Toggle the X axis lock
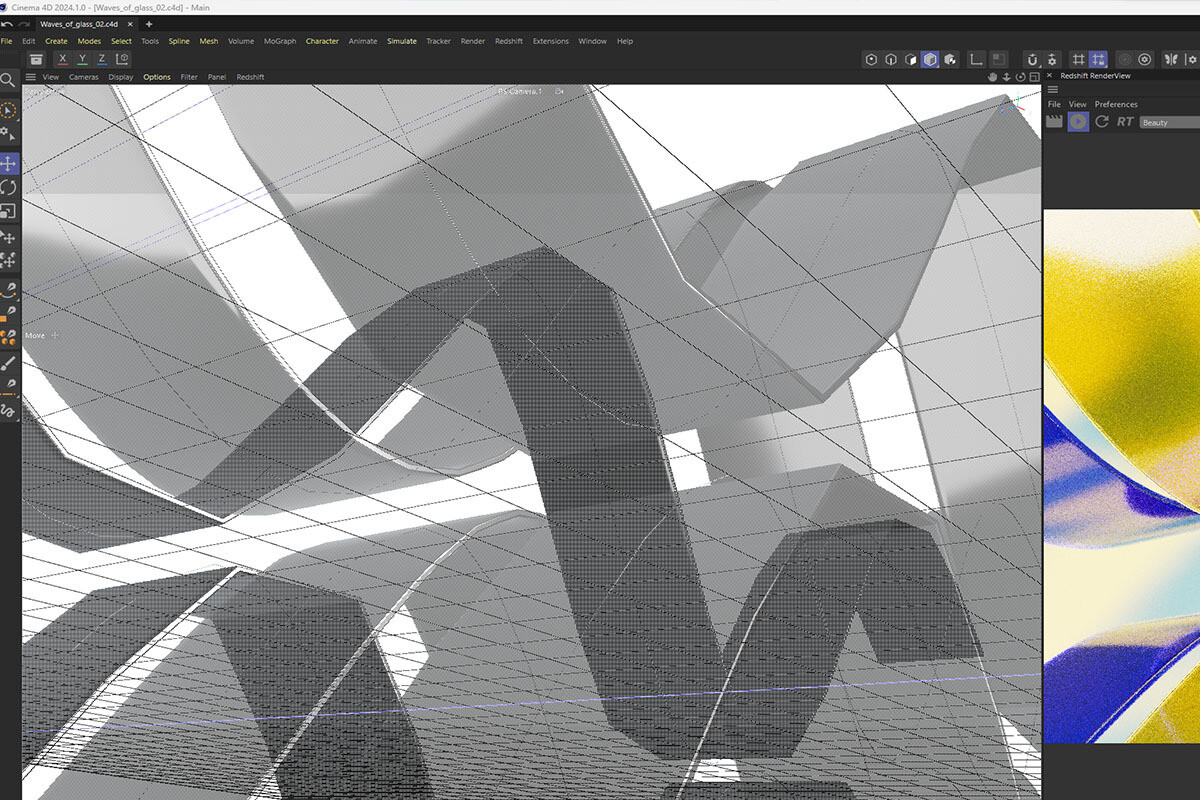 point(63,59)
